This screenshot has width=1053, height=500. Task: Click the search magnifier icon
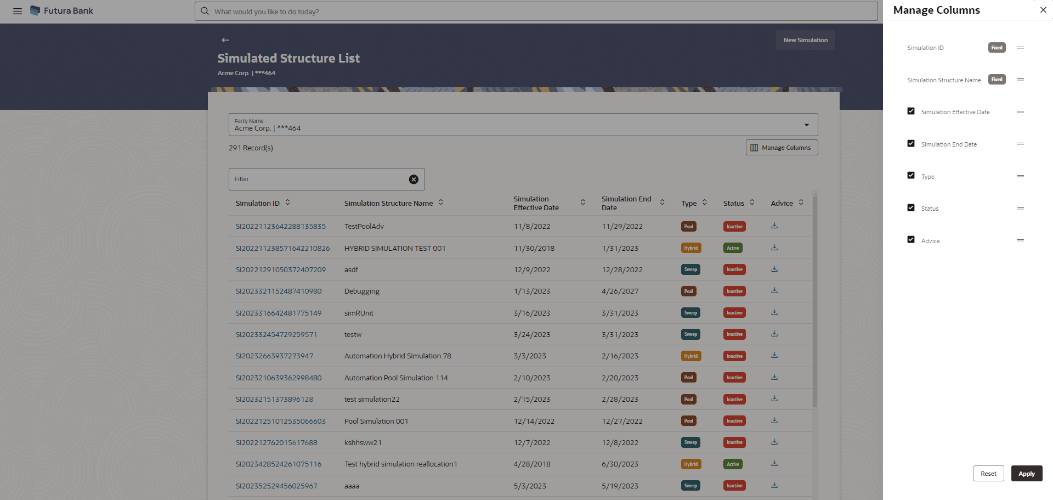204,11
